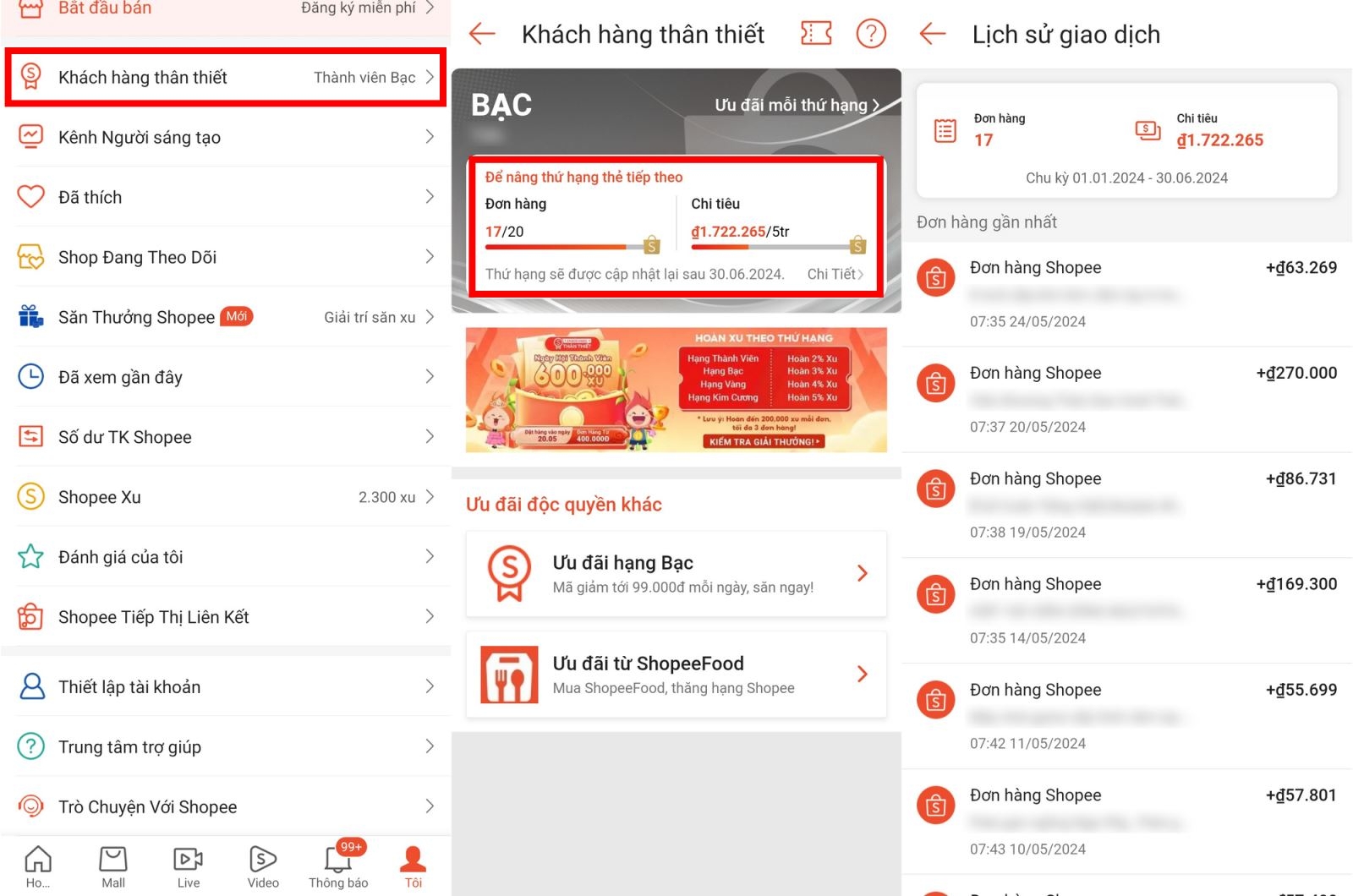The width and height of the screenshot is (1353, 896).
Task: Tap the Đơn hàng count 17 in the summary
Action: point(983,140)
